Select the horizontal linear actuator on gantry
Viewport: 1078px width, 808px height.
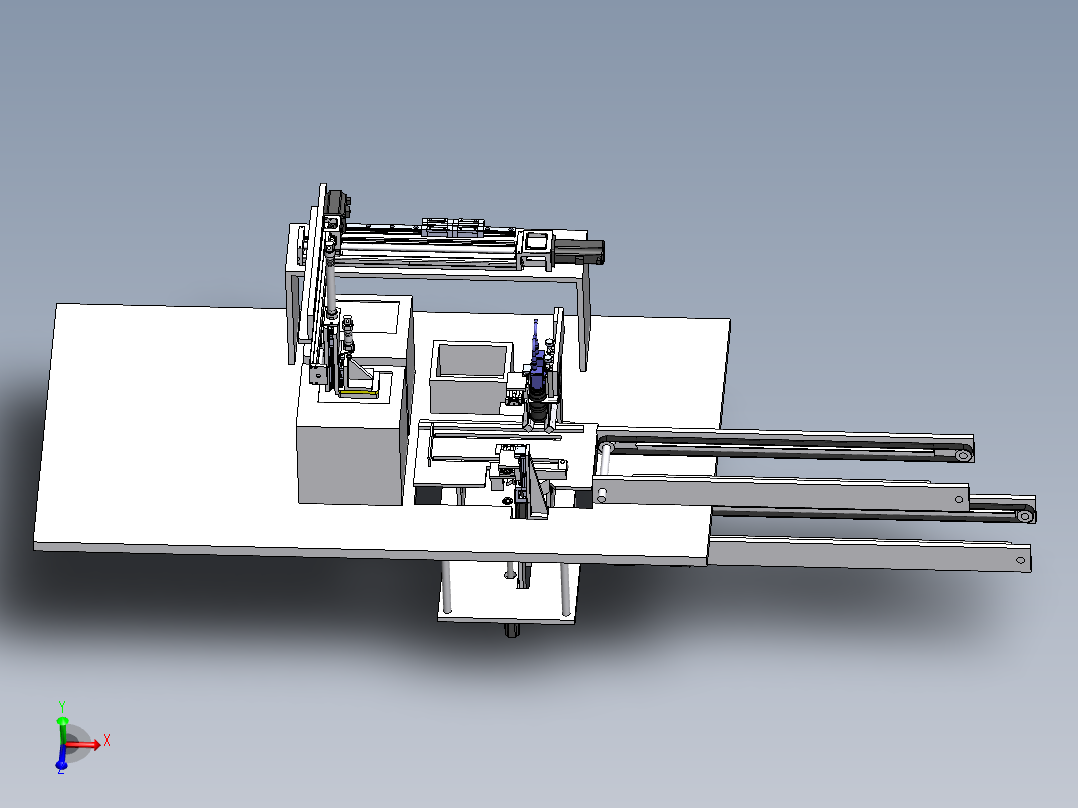[430, 246]
